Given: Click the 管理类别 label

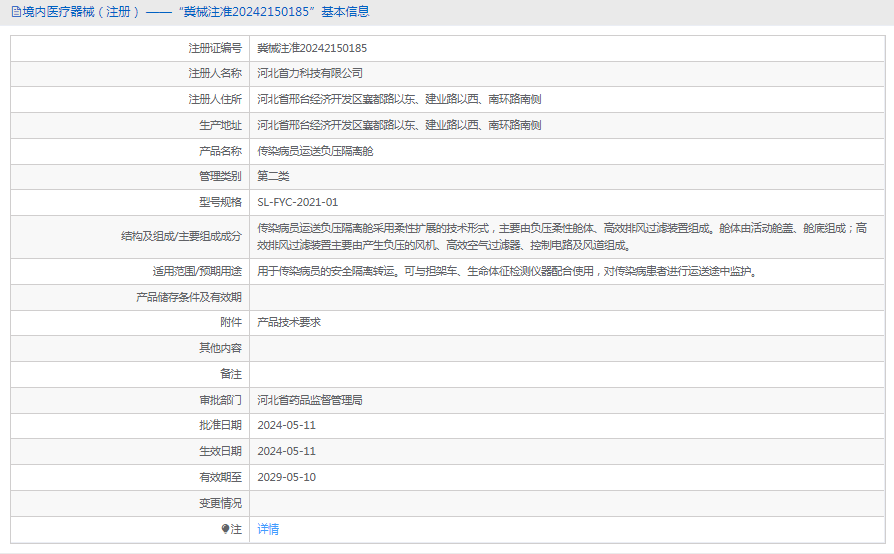Looking at the screenshot, I should pos(220,176).
